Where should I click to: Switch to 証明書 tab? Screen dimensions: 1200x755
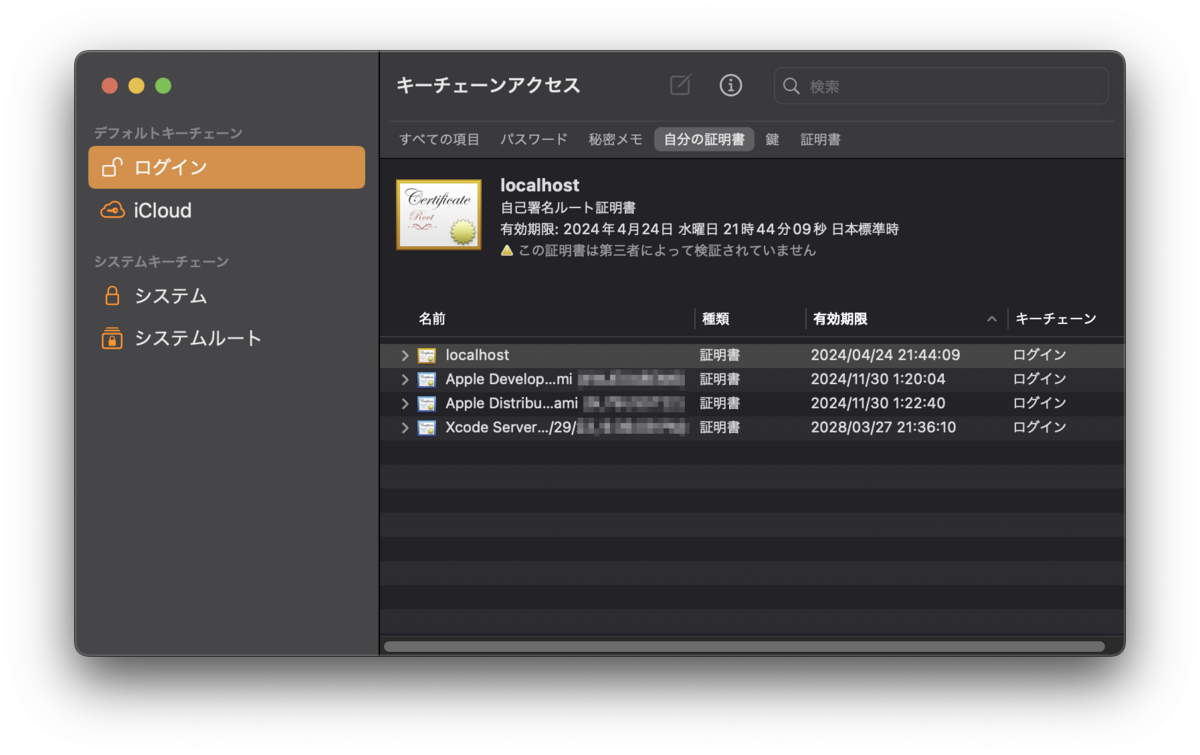pos(820,139)
